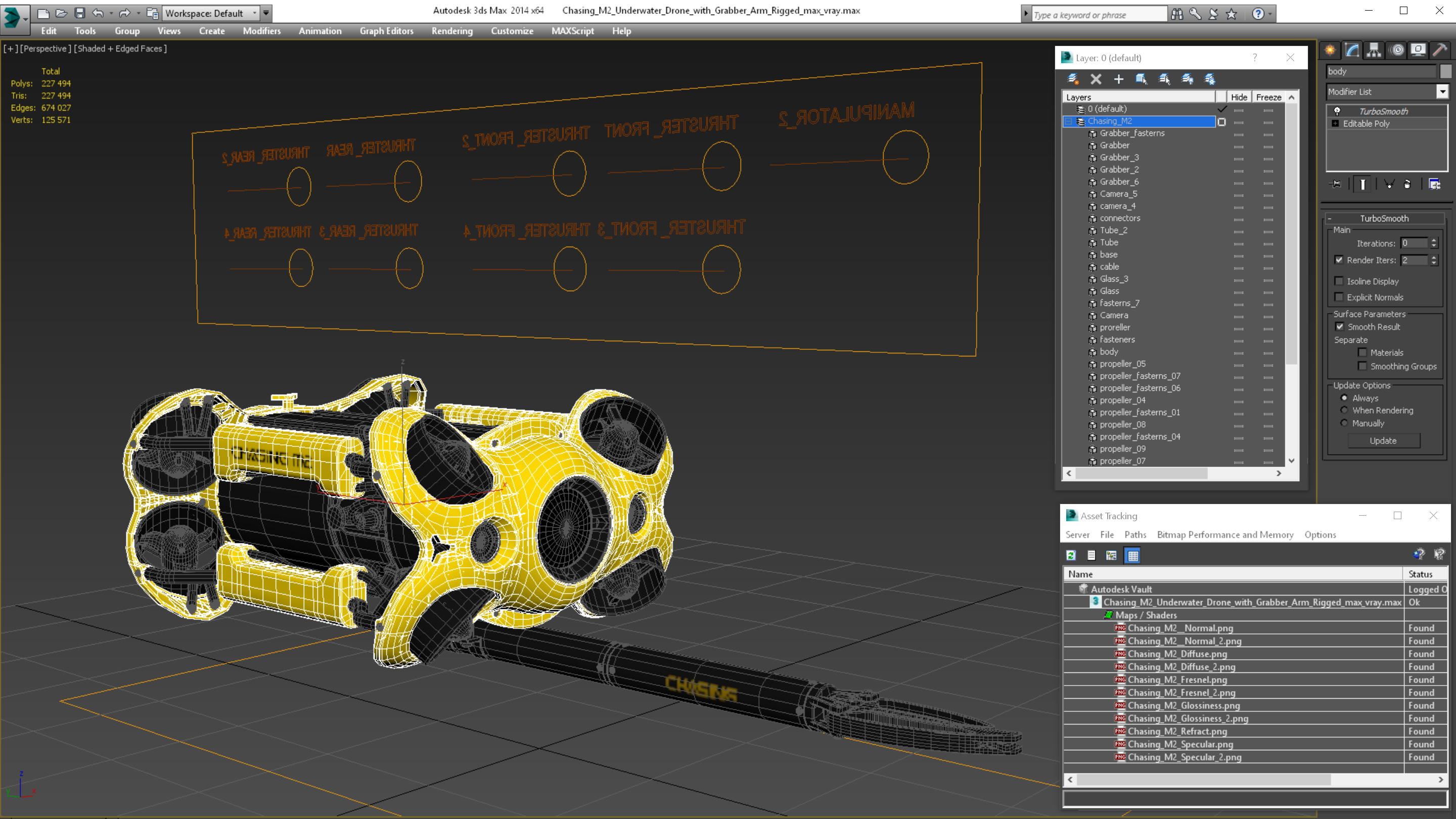Image resolution: width=1456 pixels, height=819 pixels.
Task: Click Refresh icon in Asset Tracking toolbar
Action: tap(1071, 556)
